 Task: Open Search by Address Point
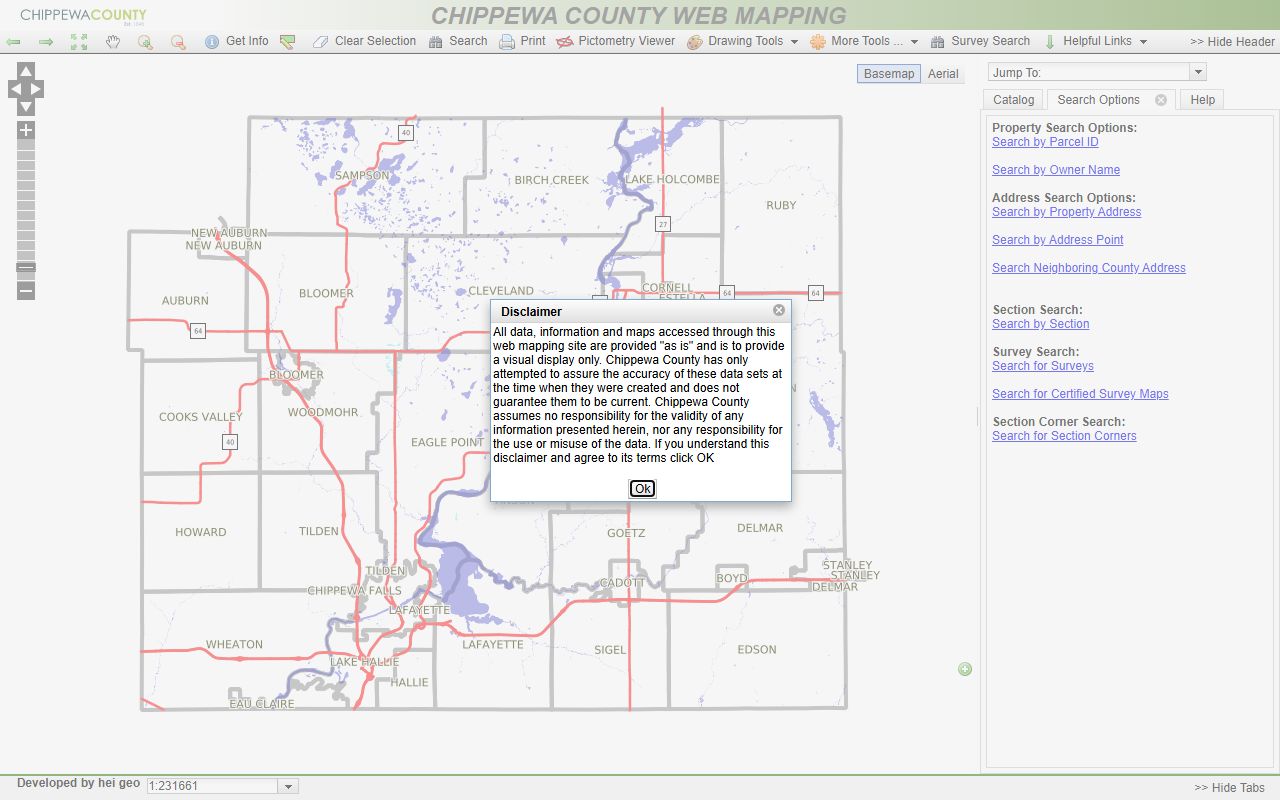tap(1058, 240)
